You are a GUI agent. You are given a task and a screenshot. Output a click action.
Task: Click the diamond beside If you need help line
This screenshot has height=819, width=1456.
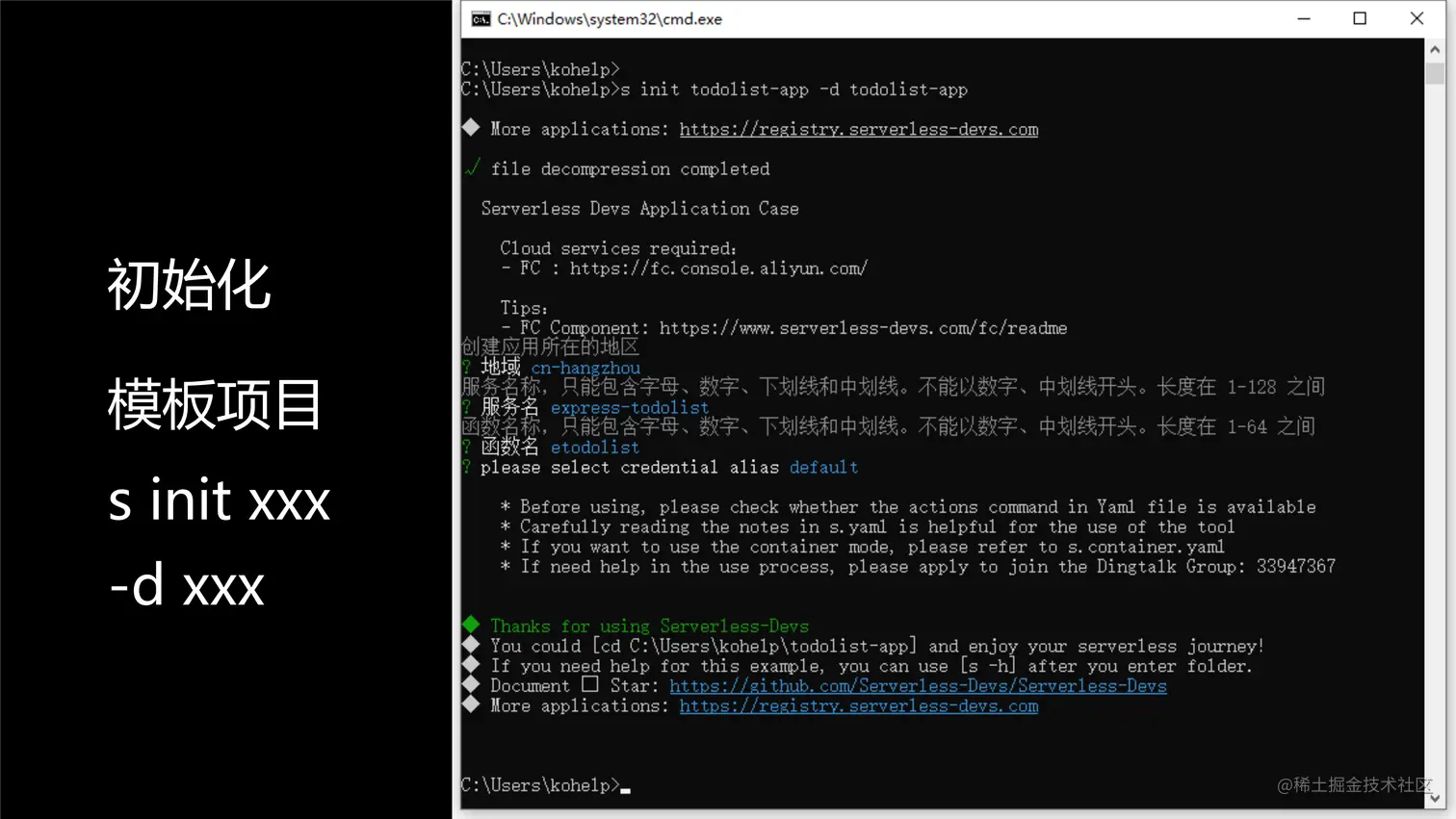470,665
